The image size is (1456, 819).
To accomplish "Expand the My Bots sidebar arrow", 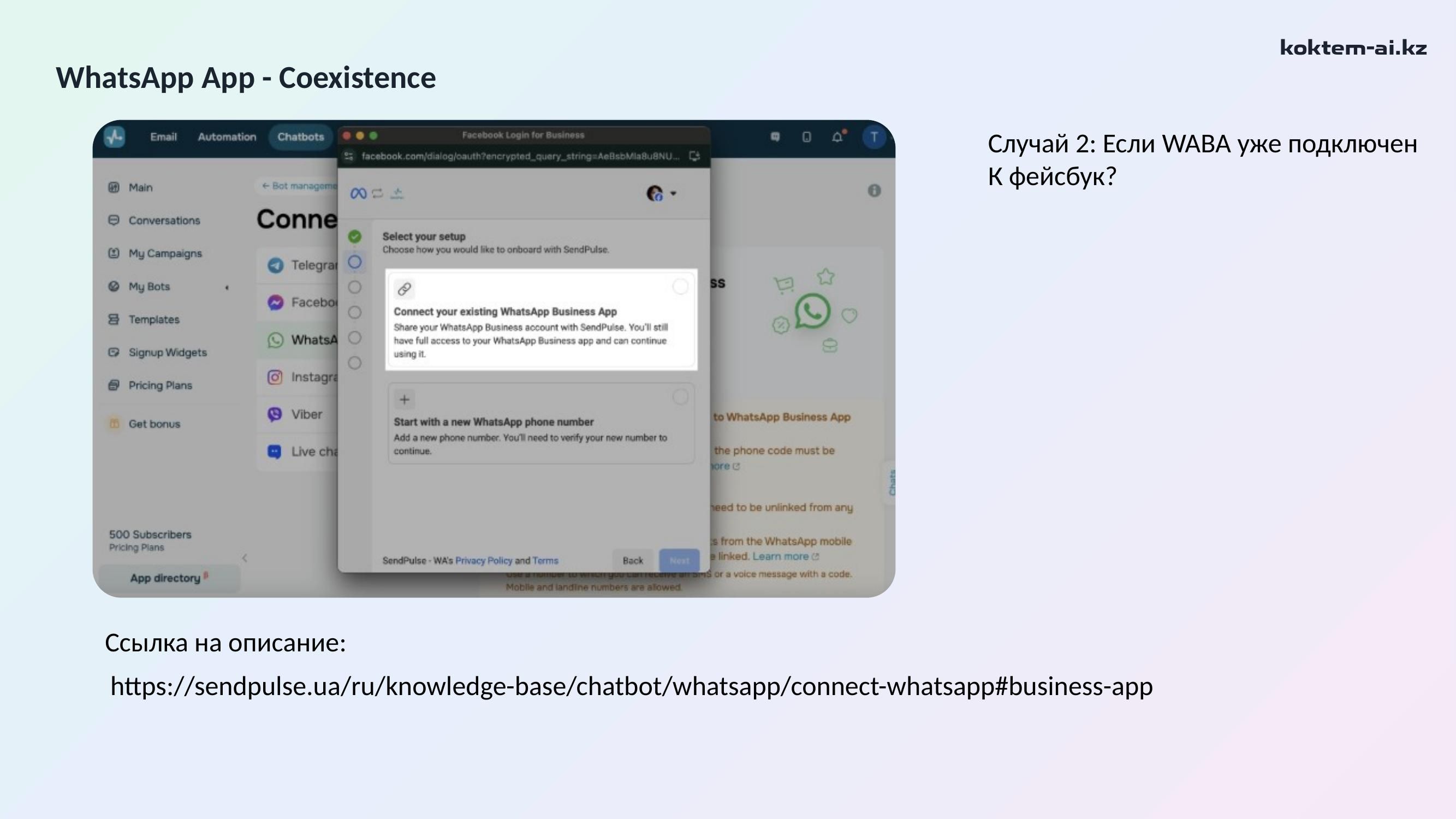I will [x=227, y=287].
